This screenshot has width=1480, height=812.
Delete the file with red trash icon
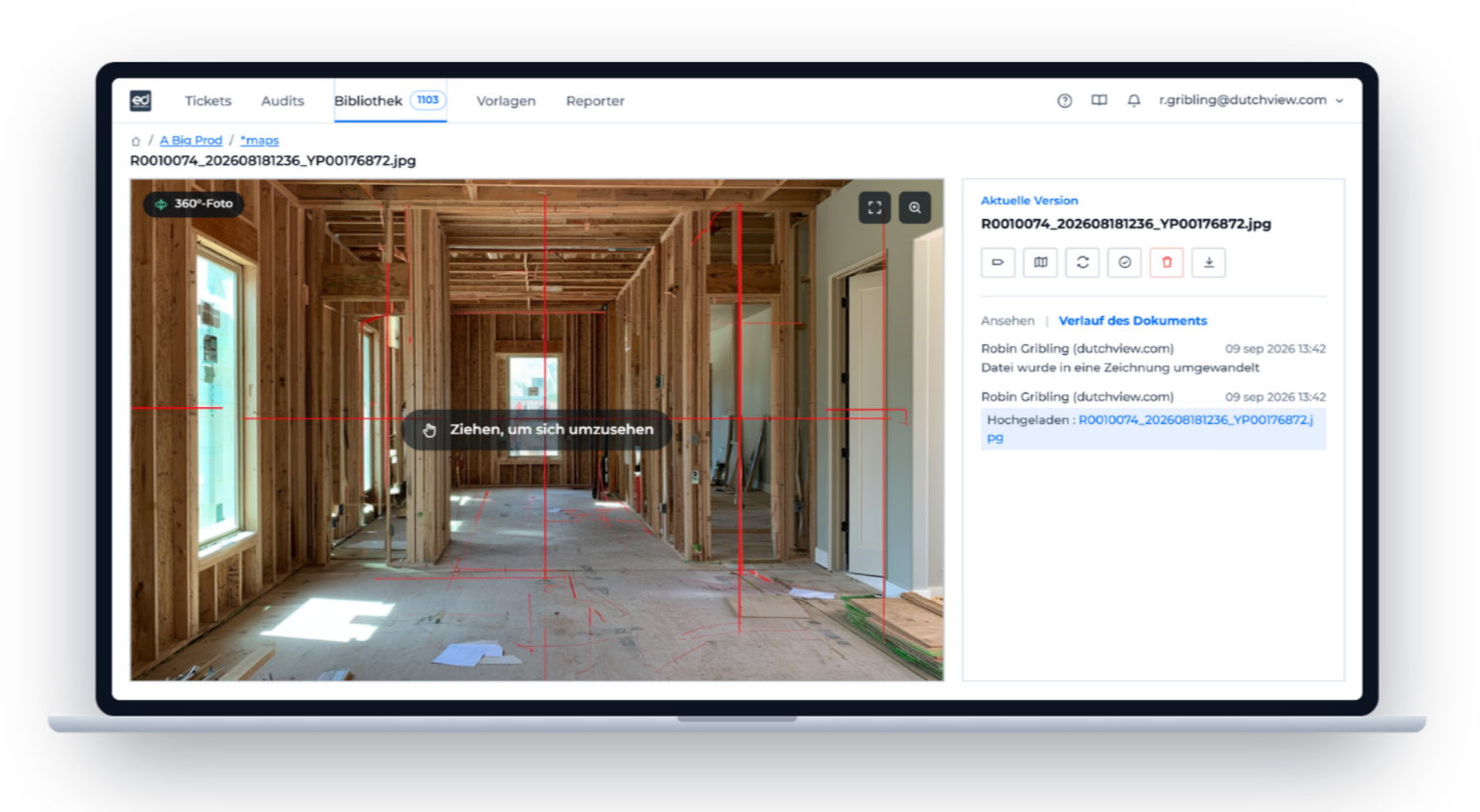pos(1166,262)
